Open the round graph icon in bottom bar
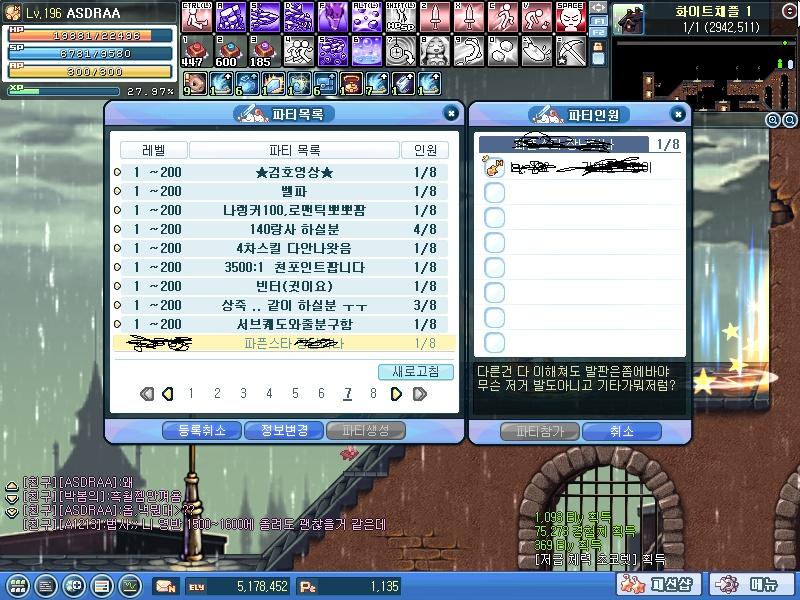This screenshot has height=600, width=800. [130, 586]
